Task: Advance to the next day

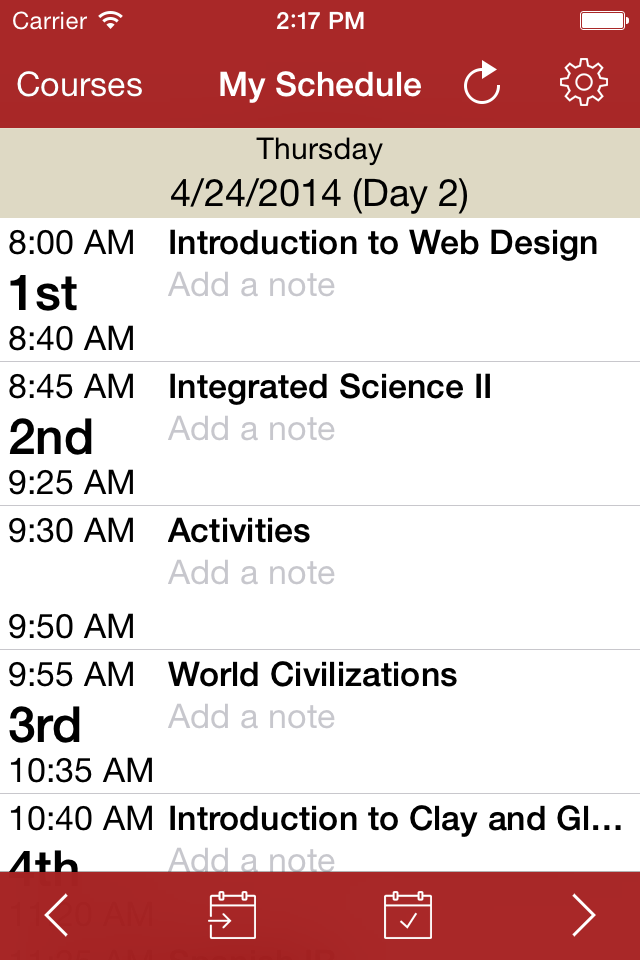Action: click(x=585, y=914)
